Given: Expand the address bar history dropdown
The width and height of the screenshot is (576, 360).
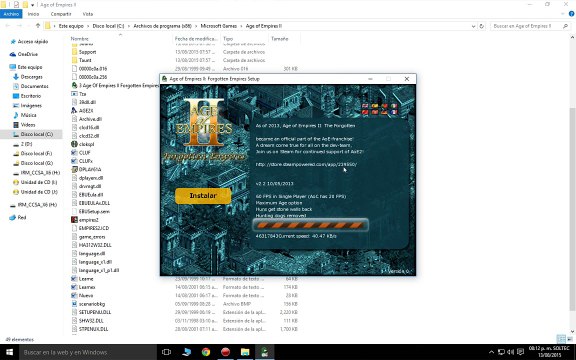Looking at the screenshot, I should click(473, 26).
